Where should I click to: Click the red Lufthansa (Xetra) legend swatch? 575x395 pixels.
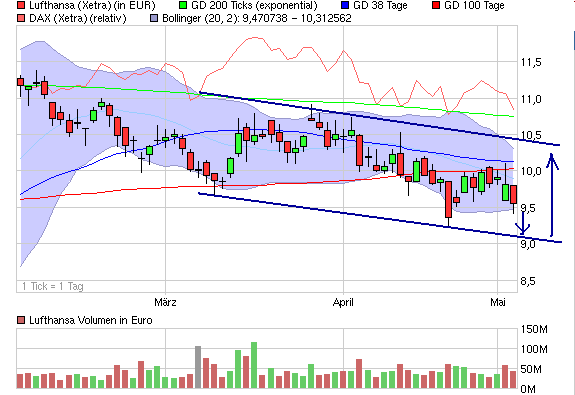(x=22, y=5)
